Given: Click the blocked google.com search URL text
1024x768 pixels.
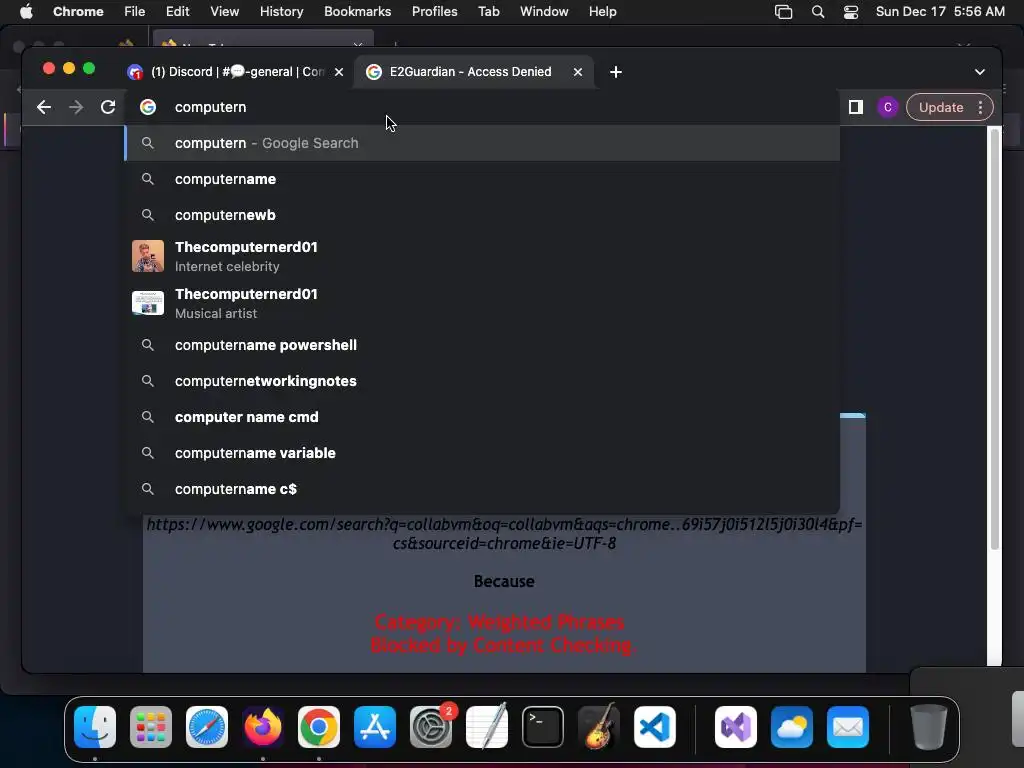Looking at the screenshot, I should click(504, 534).
